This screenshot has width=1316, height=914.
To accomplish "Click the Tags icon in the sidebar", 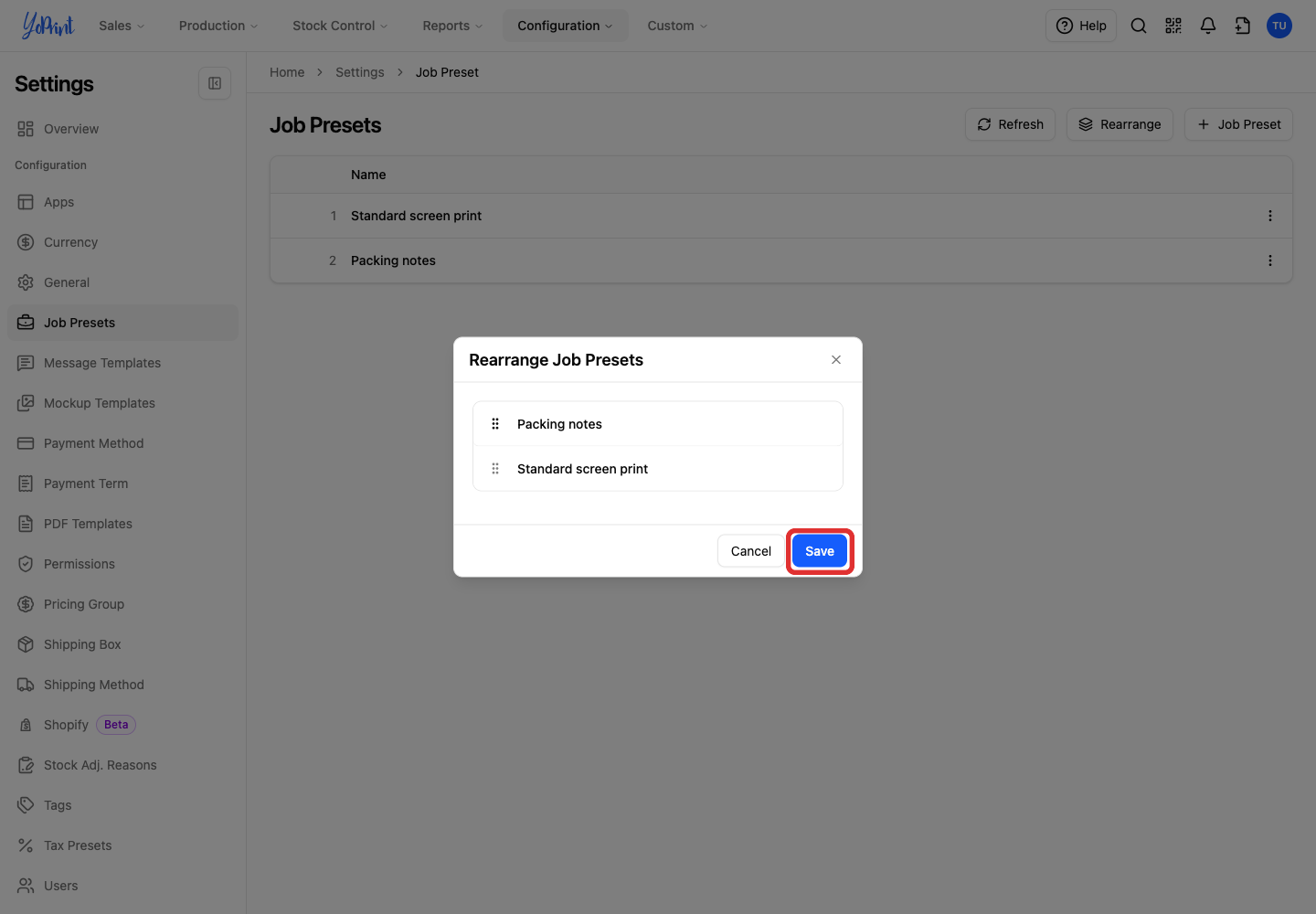I will point(26,805).
